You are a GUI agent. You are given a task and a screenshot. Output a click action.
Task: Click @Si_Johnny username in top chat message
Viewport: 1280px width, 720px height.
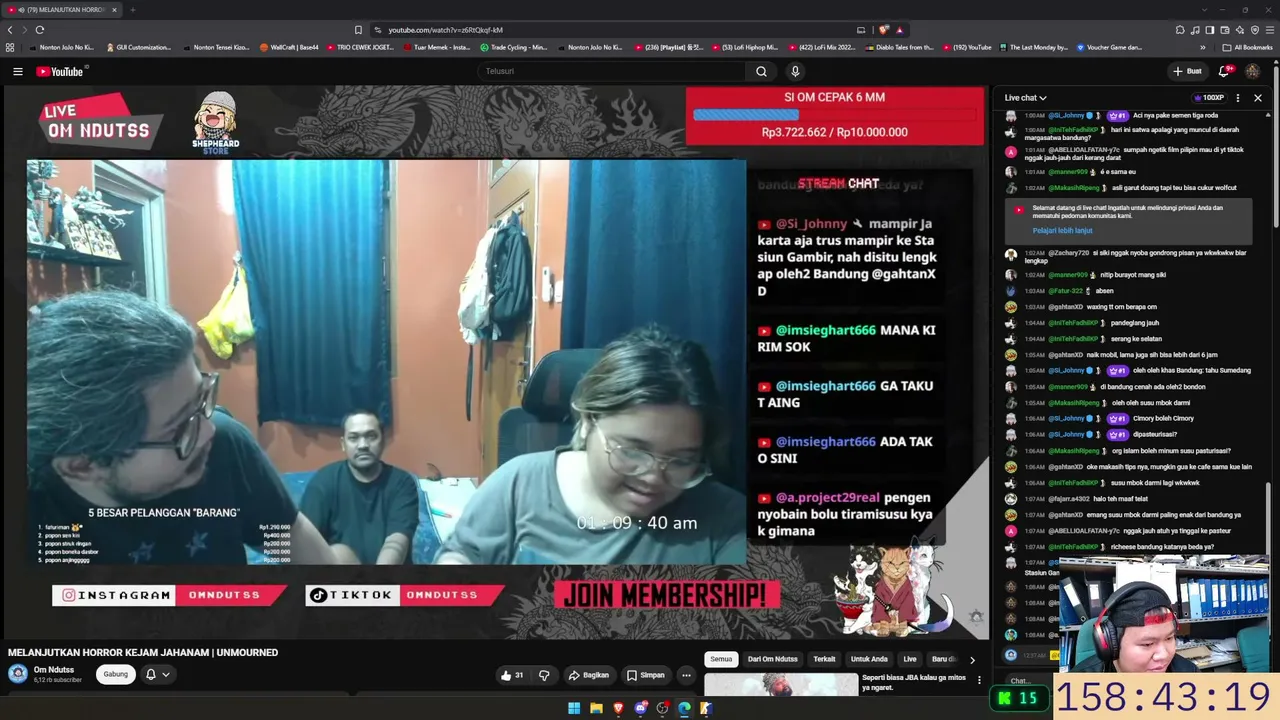tap(1067, 116)
